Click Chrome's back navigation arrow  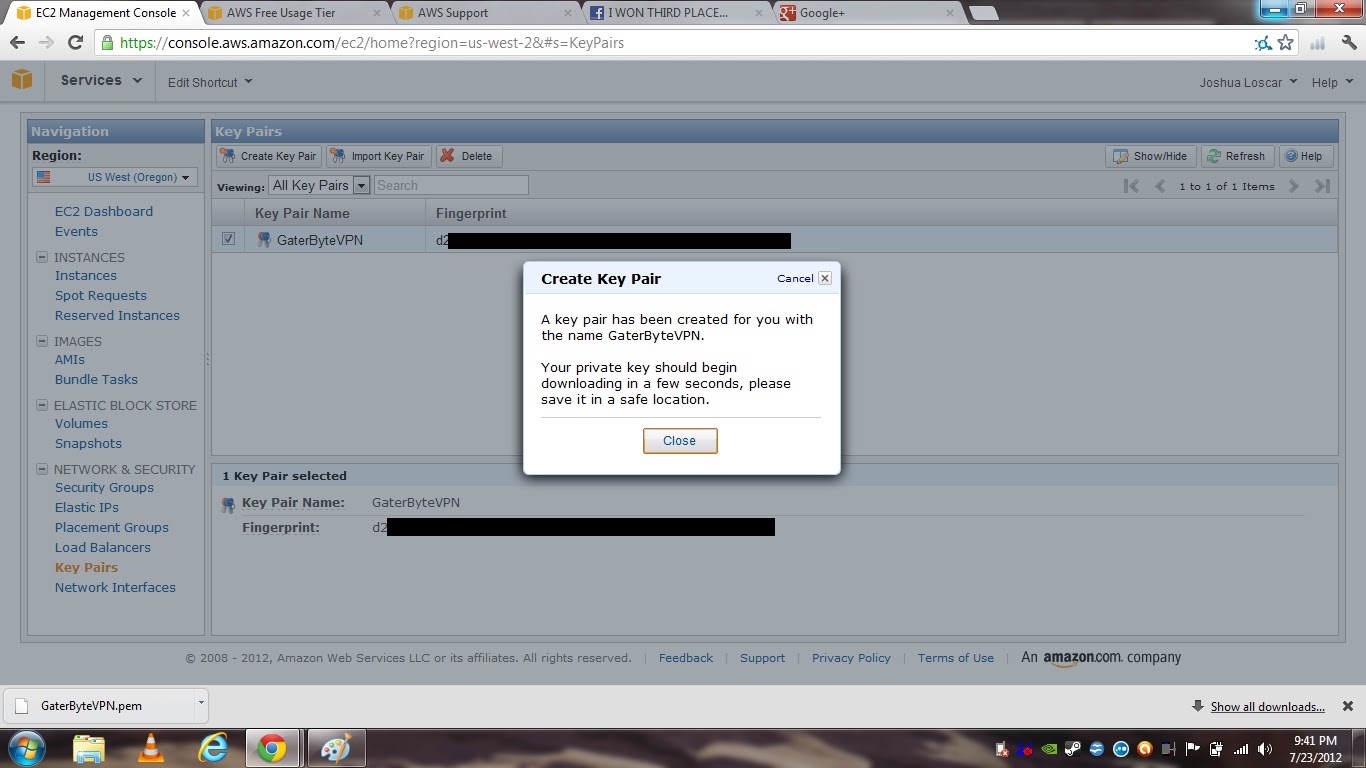[17, 43]
